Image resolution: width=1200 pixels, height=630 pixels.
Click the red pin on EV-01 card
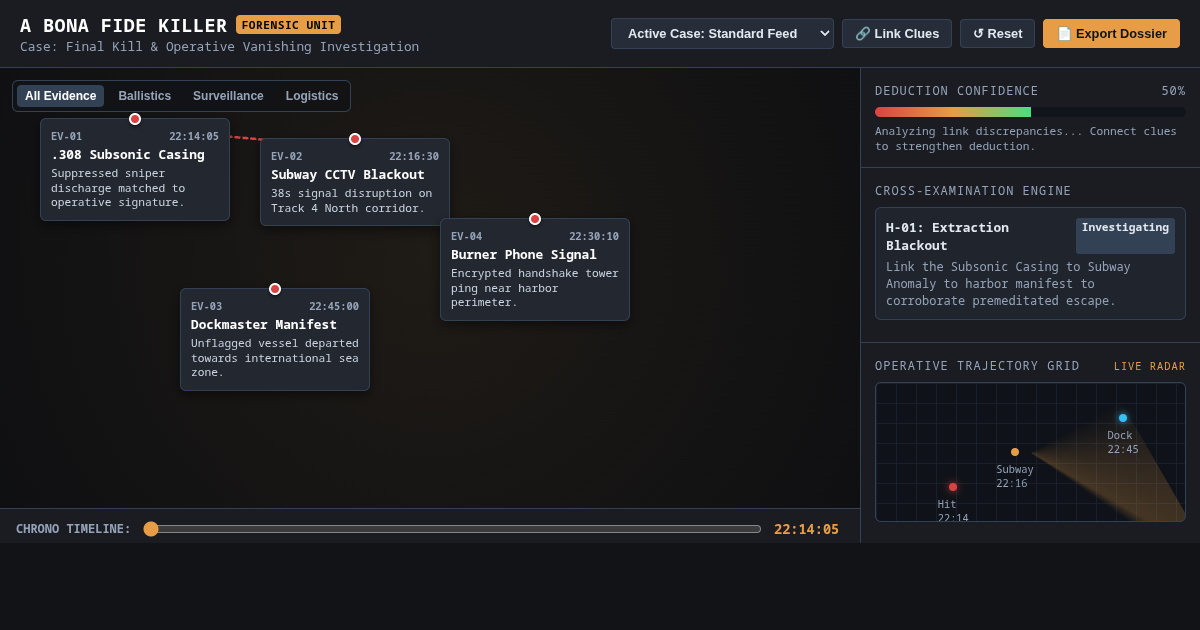(135, 119)
